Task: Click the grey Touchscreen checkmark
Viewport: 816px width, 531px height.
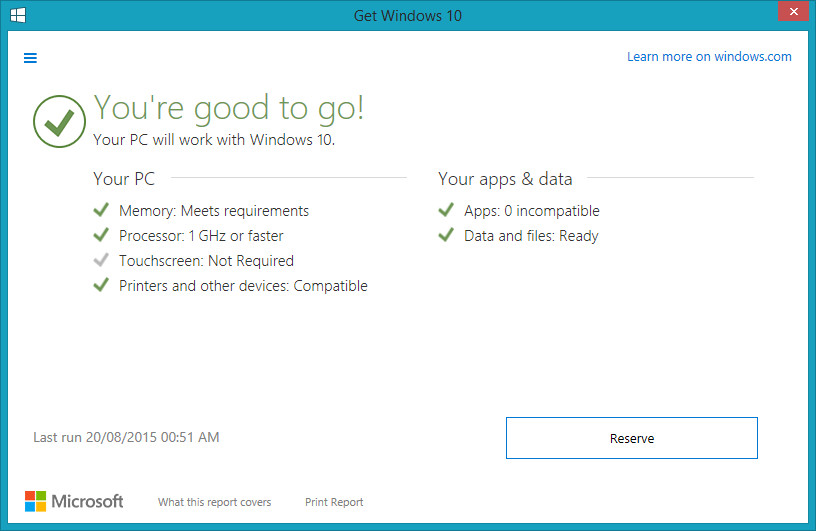Action: click(101, 260)
